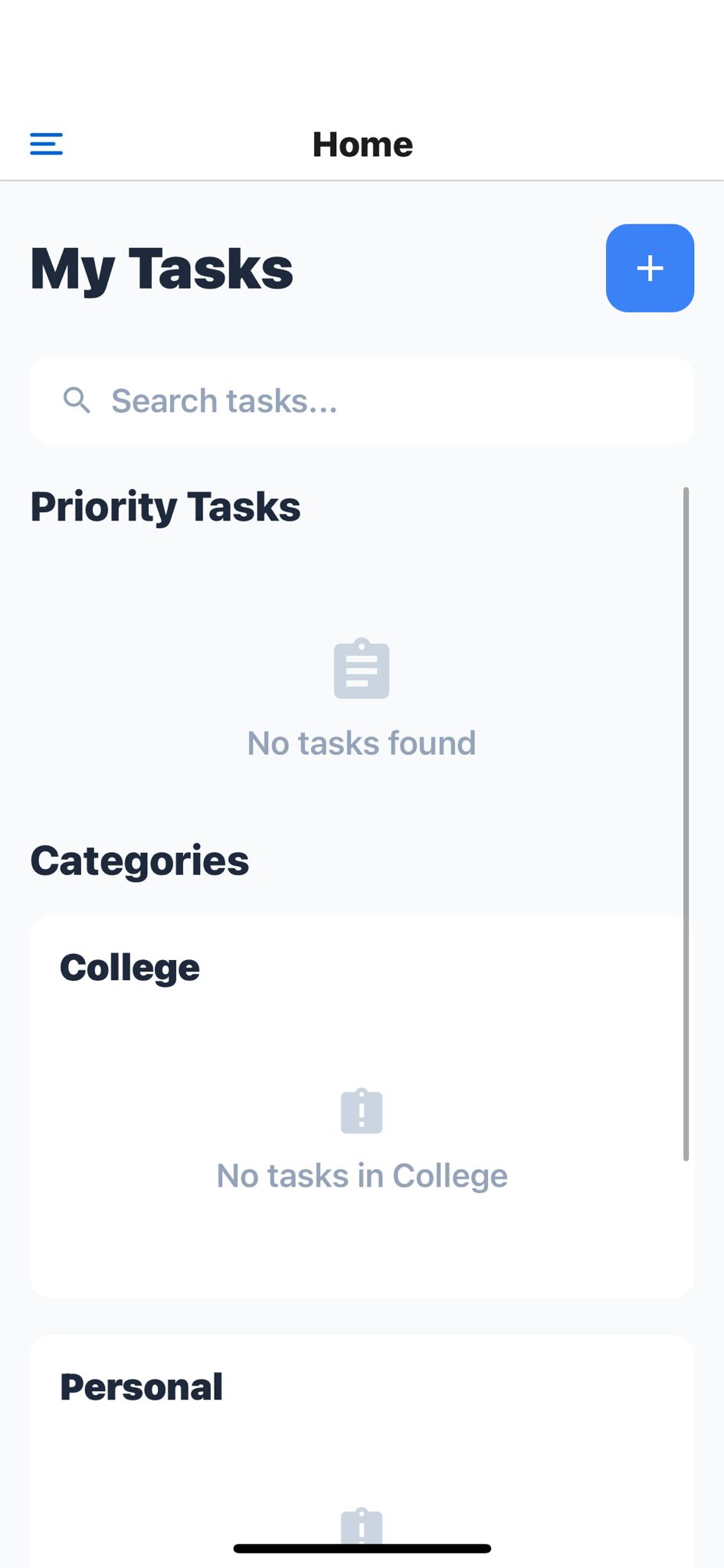Screen dimensions: 724x1568
Task: Open the College category card
Action: click(362, 1106)
